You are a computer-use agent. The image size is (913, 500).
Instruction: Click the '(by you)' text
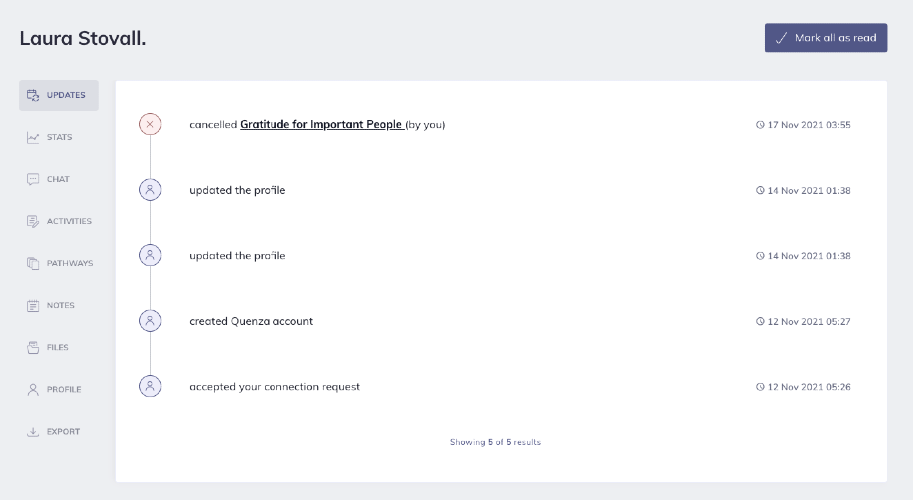pos(425,125)
